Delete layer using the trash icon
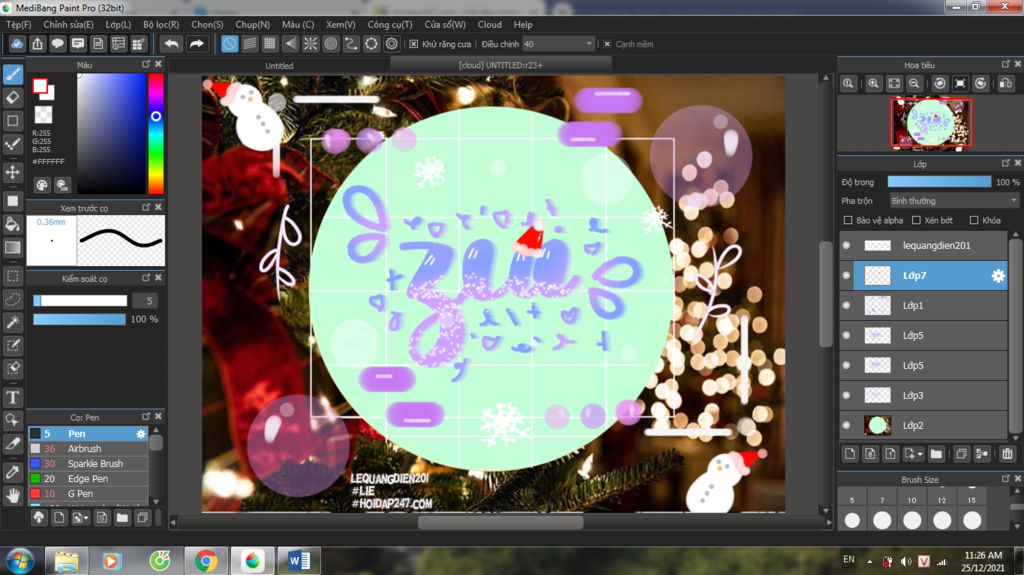 coord(1007,453)
